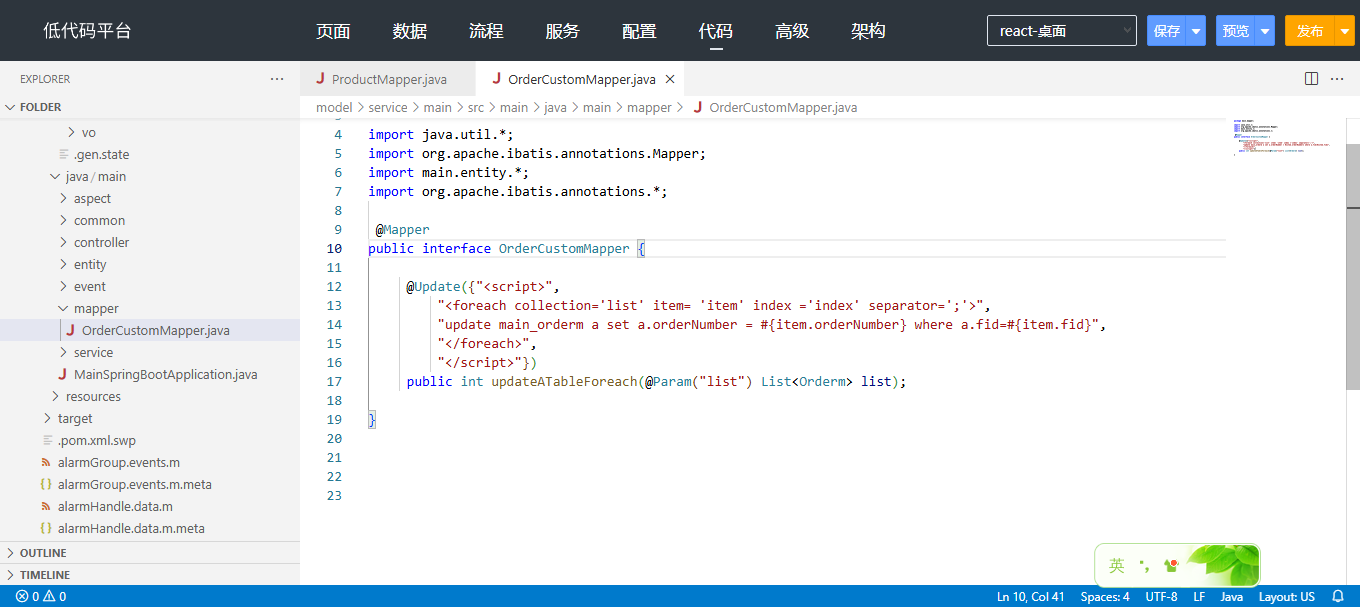Click alarmHandle.data.m.meta braces icon
Image resolution: width=1360 pixels, height=607 pixels.
tap(46, 528)
